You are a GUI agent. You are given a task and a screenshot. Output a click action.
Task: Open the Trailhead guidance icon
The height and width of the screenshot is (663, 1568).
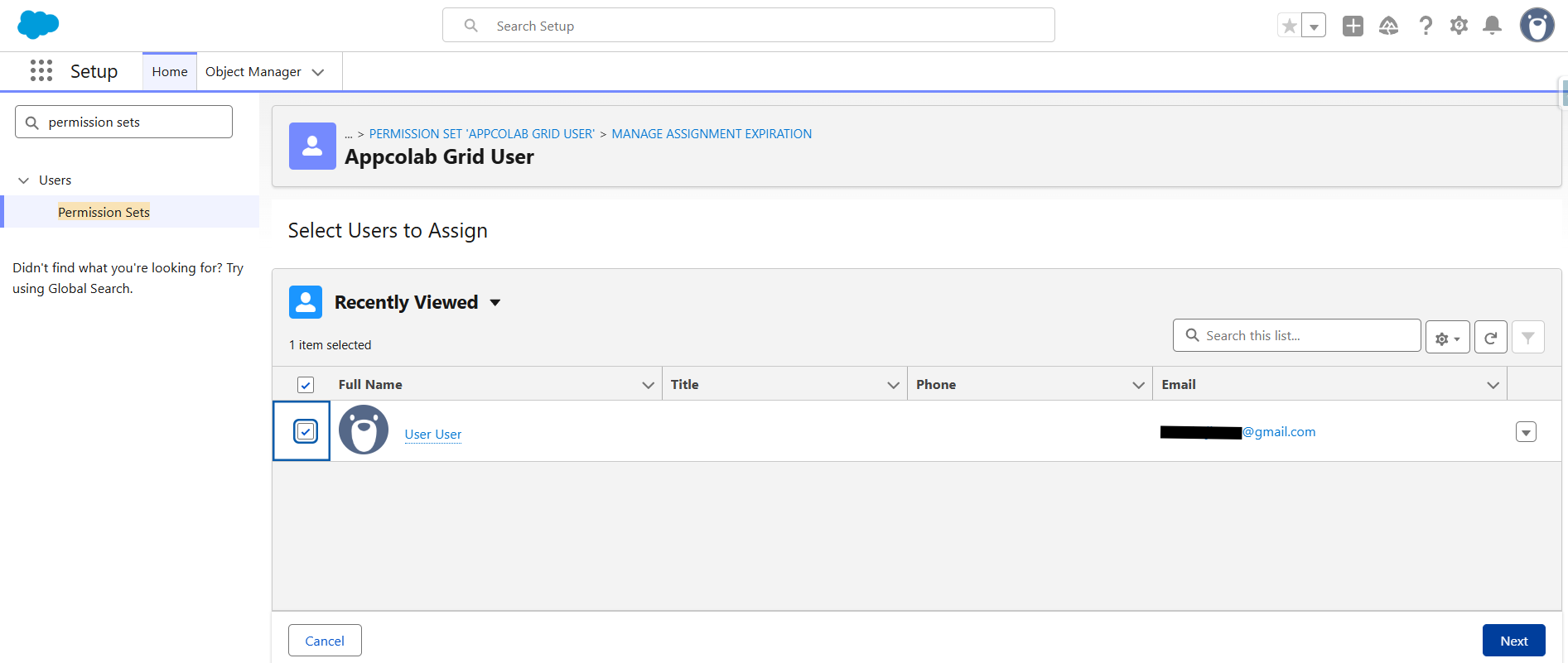(1389, 26)
